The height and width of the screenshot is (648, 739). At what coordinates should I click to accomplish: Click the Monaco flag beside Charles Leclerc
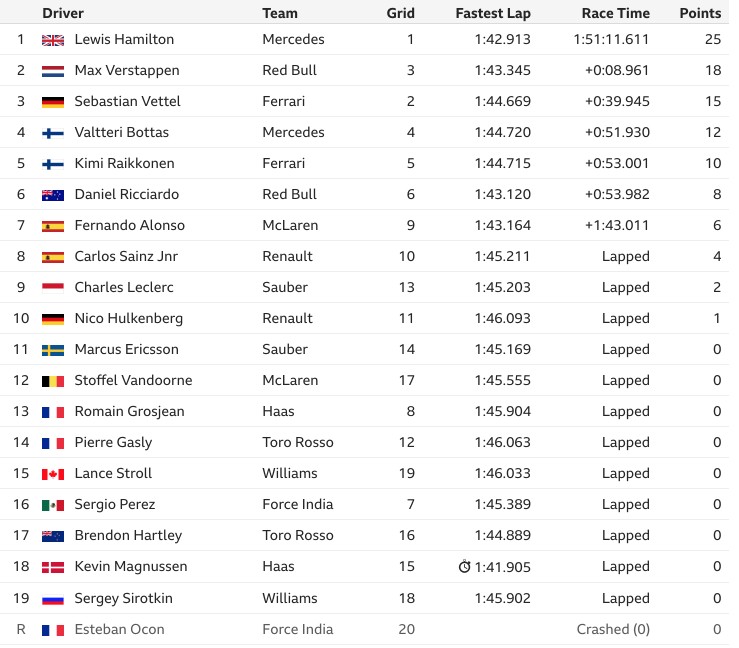tap(53, 288)
